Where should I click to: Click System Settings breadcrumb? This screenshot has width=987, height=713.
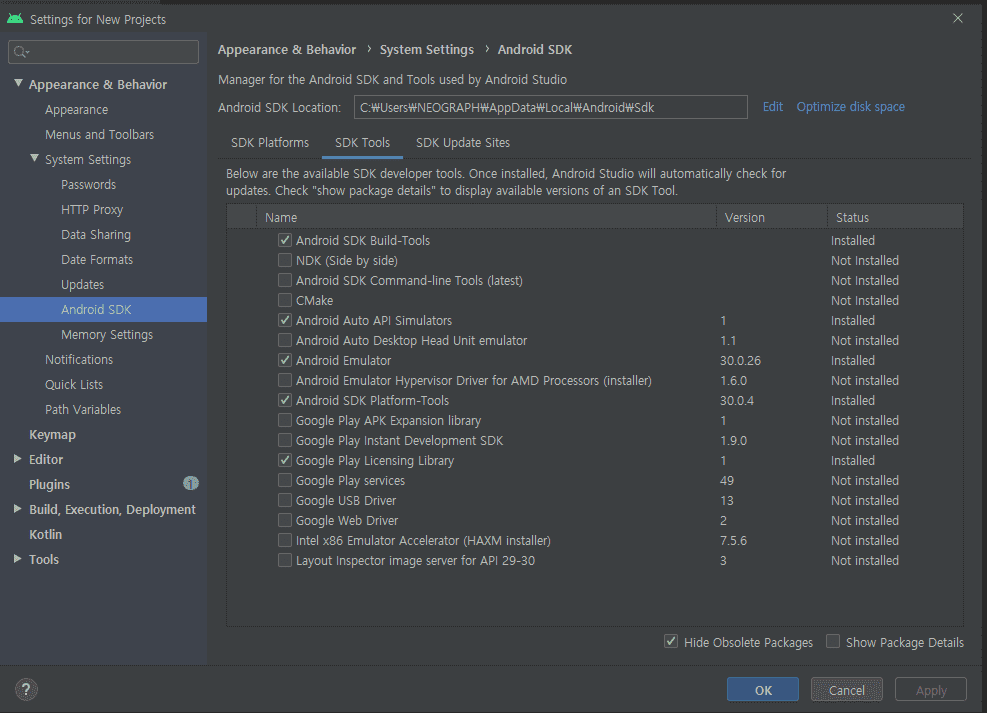[x=427, y=50]
